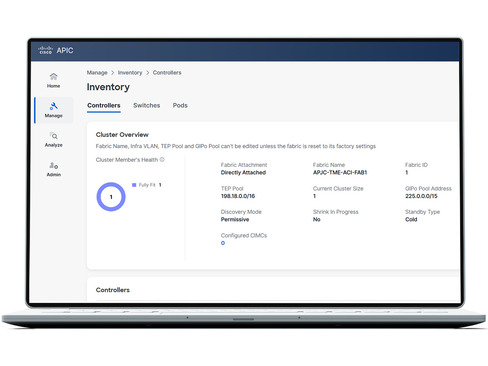Click the Cisco logo in header
Screen dimensions: 488x366
click(45, 50)
